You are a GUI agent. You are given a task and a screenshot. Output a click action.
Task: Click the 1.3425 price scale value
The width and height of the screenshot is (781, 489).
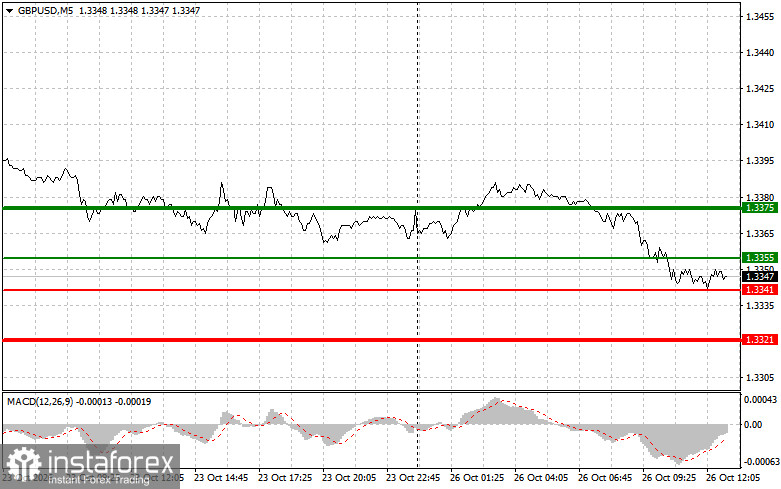(760, 89)
